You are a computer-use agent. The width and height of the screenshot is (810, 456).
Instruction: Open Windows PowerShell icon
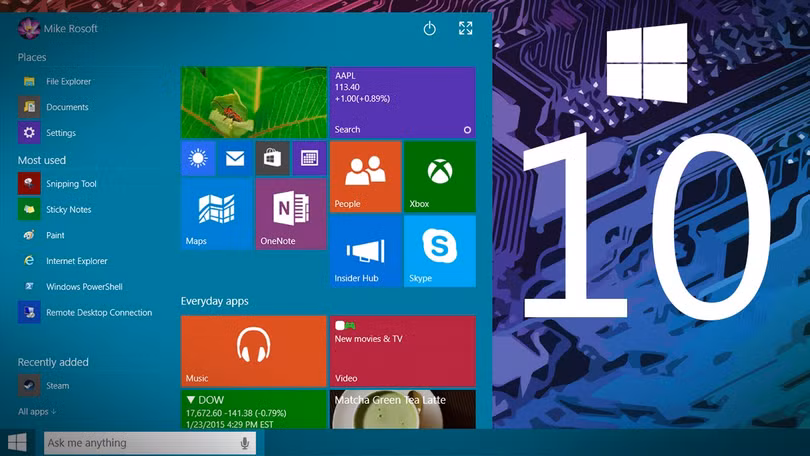29,287
